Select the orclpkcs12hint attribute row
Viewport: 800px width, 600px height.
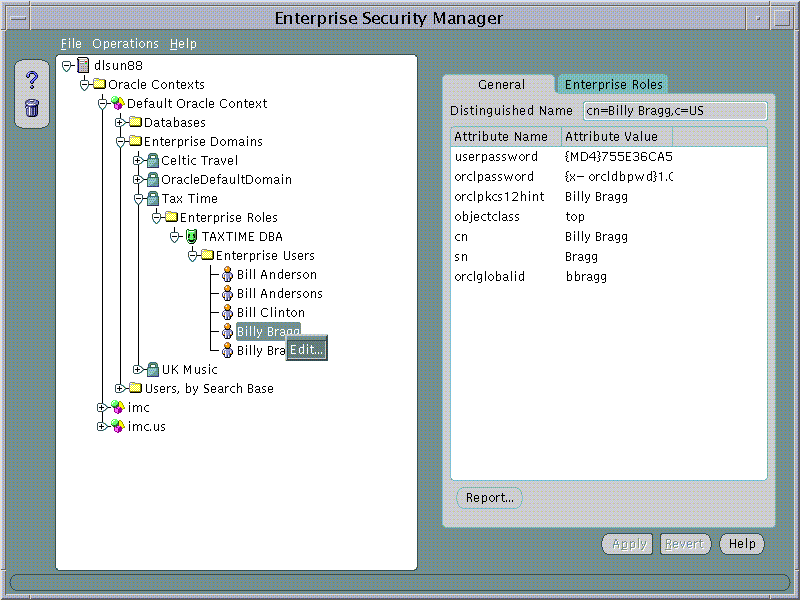609,196
